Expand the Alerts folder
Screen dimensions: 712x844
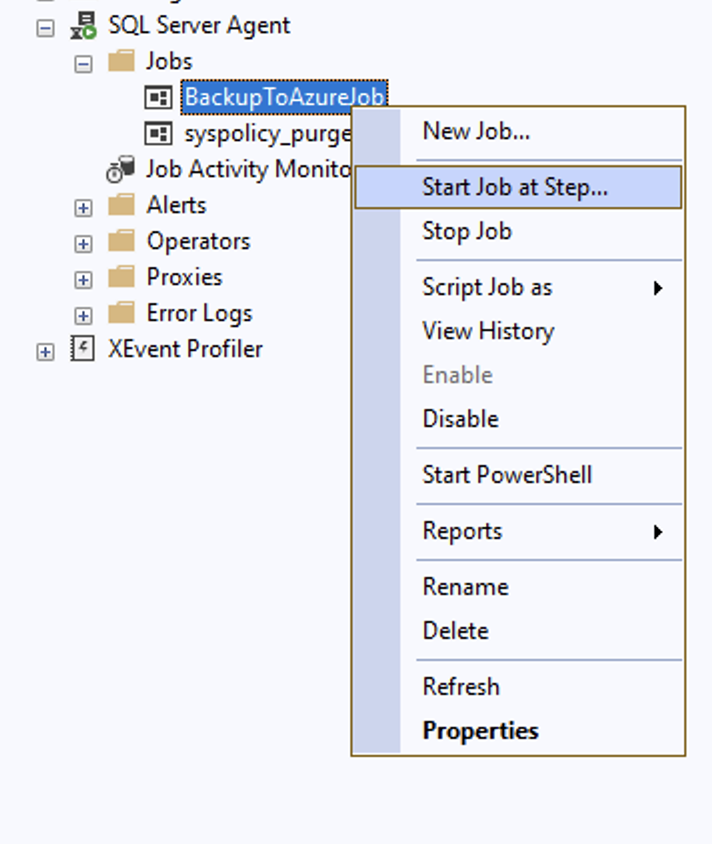tap(83, 208)
